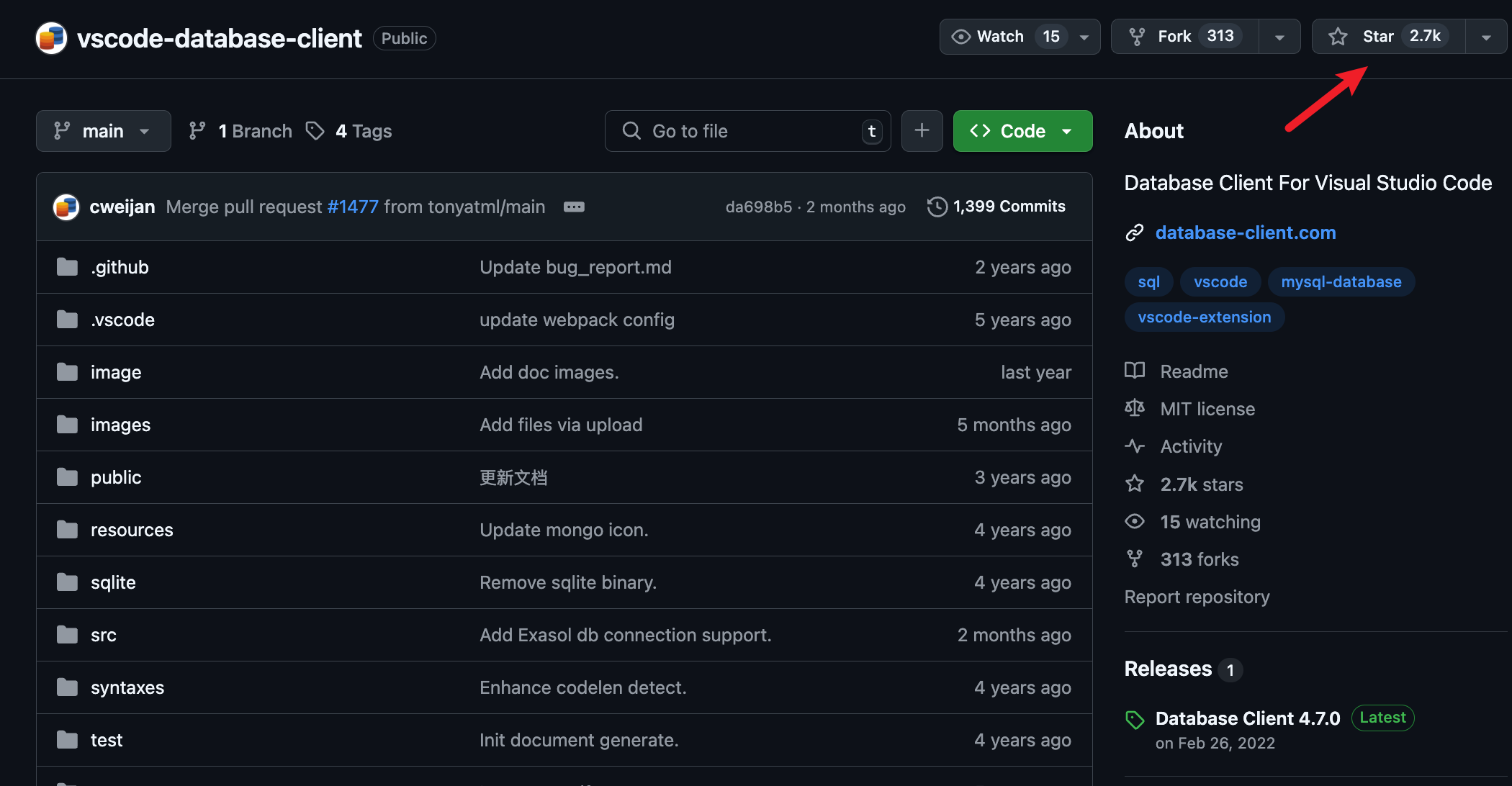Click the Fork button
This screenshot has height=786, width=1512.
coord(1185,37)
